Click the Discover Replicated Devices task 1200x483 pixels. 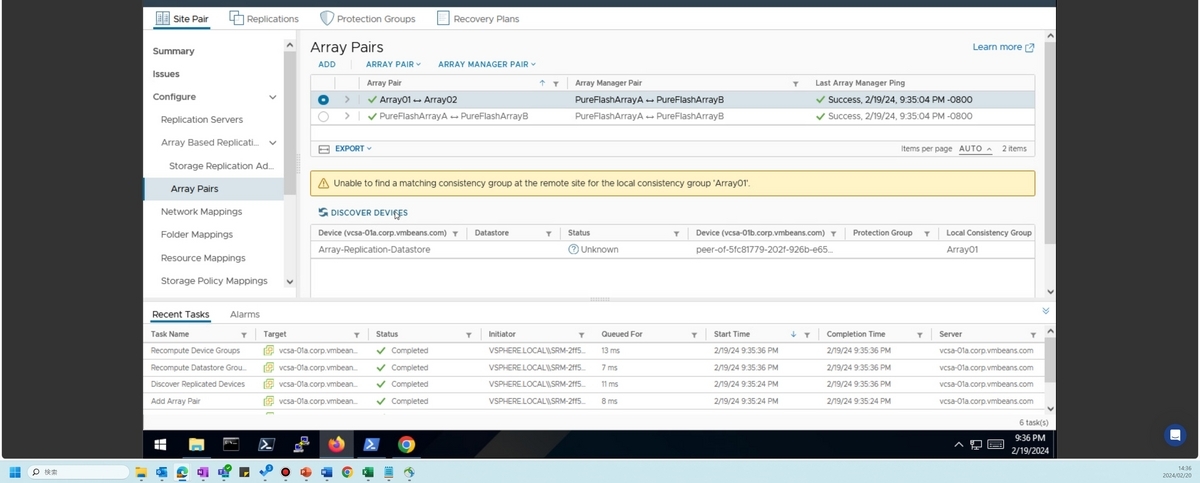coord(197,384)
